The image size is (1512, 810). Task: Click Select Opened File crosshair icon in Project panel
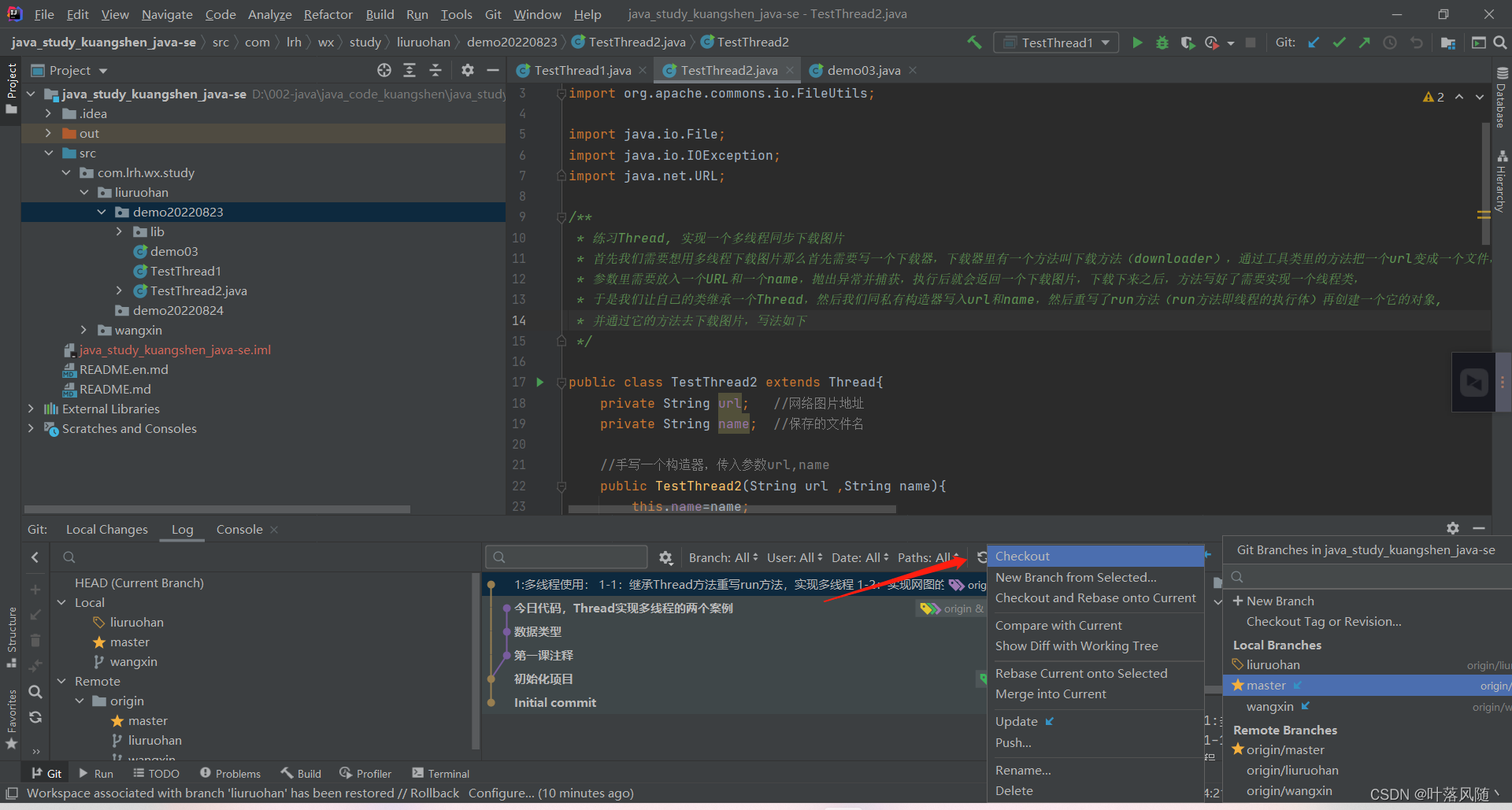pos(384,70)
